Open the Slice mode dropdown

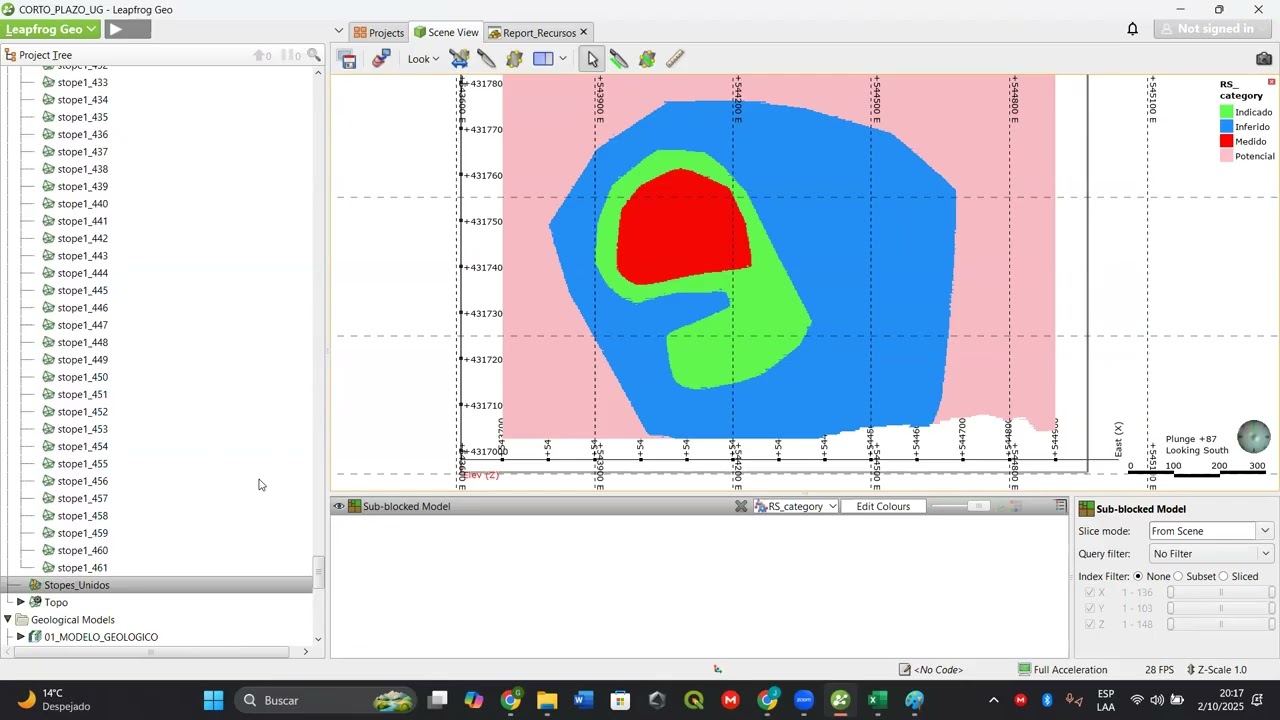[1211, 531]
